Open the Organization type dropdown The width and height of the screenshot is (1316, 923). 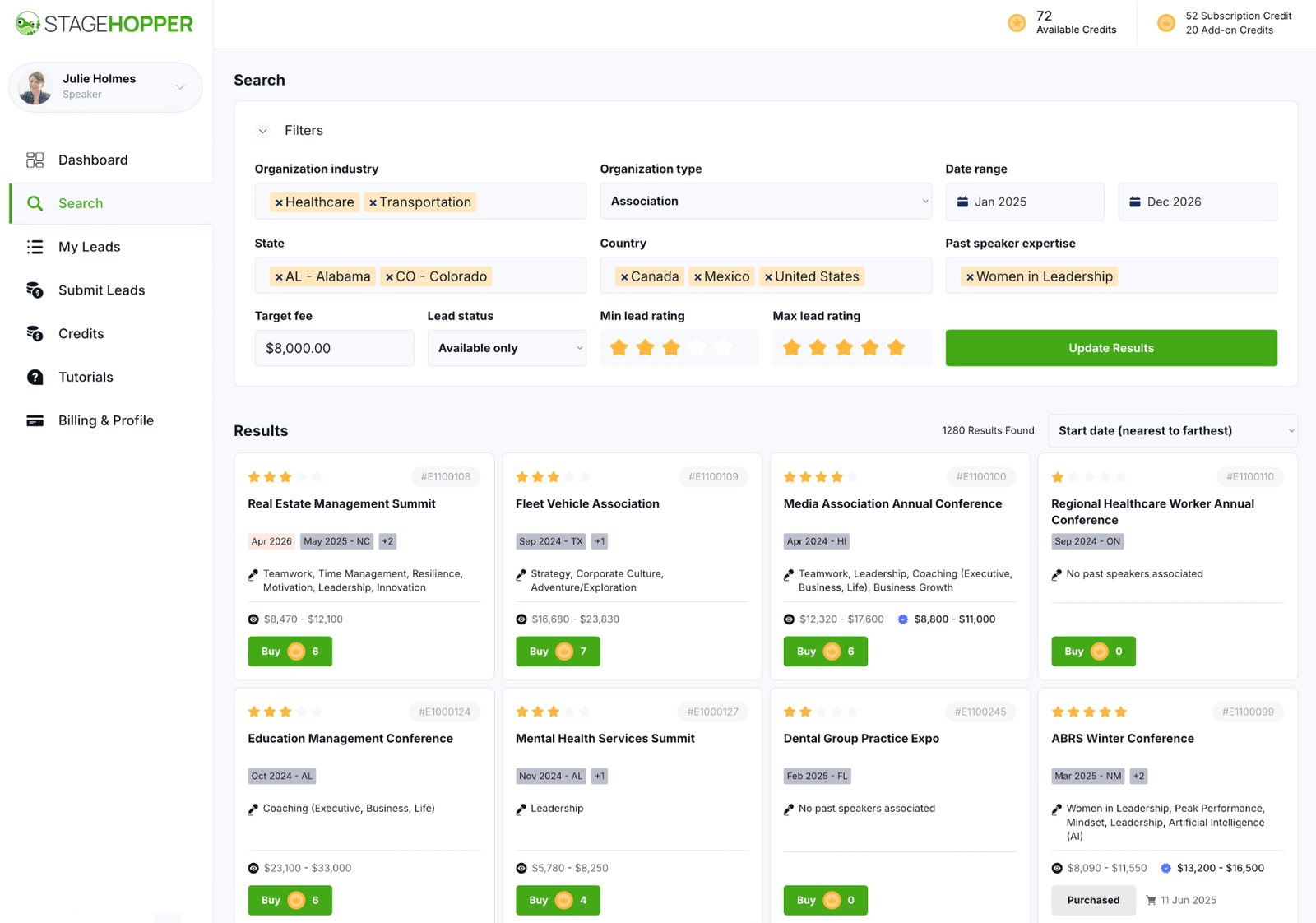point(765,202)
